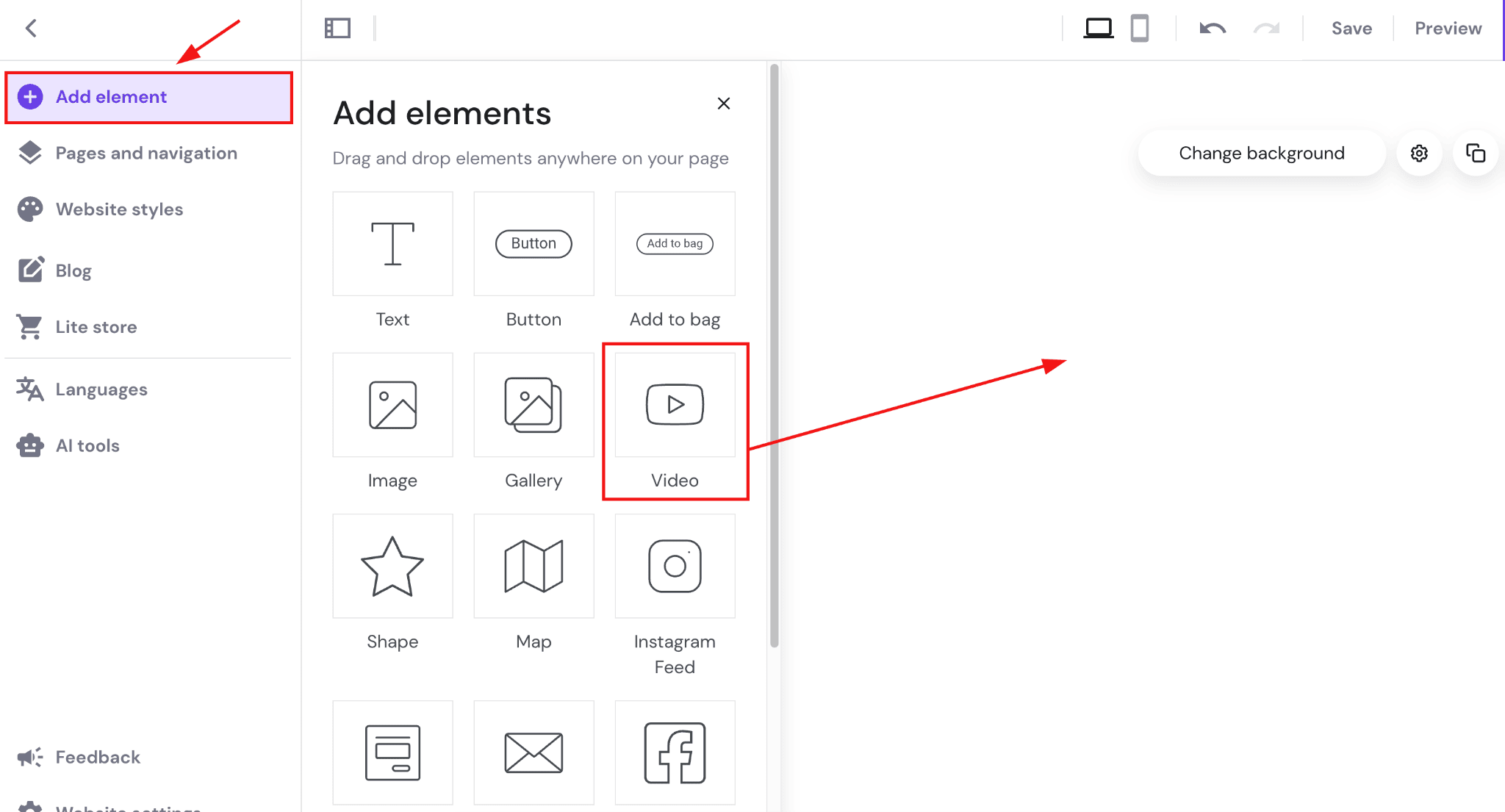Click Change background button
1505x812 pixels.
tap(1262, 153)
